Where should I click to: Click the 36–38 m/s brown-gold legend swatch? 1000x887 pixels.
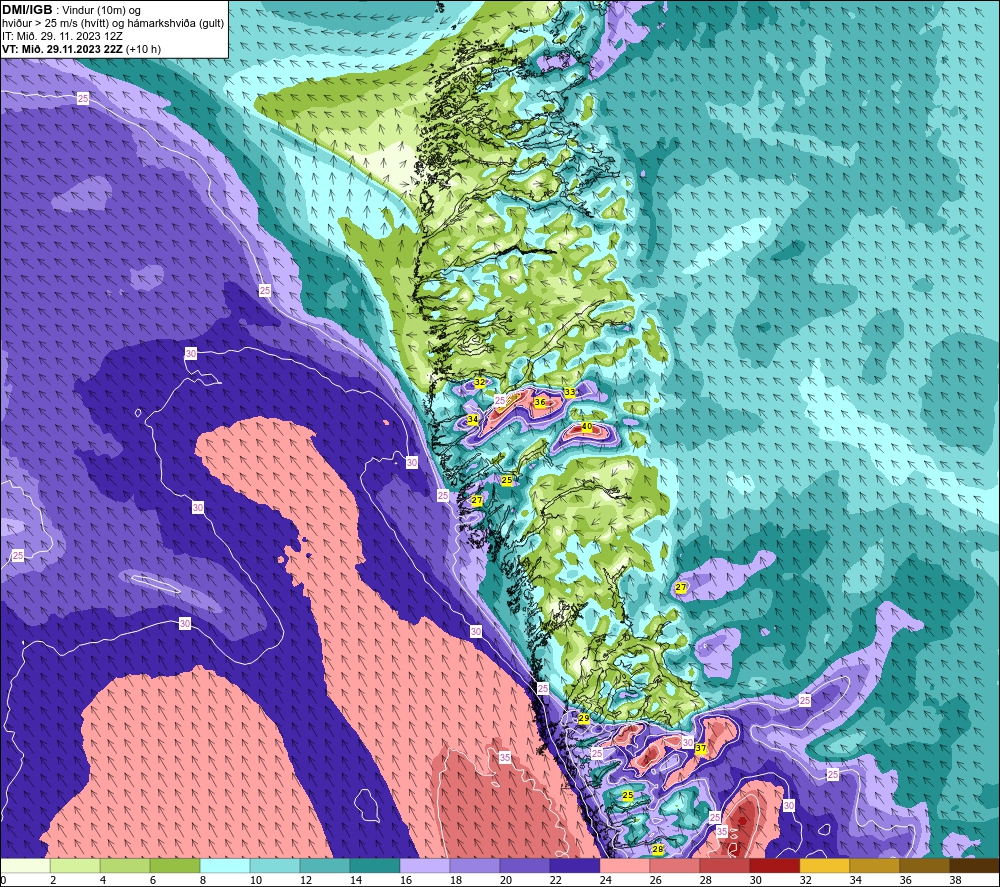[x=925, y=866]
